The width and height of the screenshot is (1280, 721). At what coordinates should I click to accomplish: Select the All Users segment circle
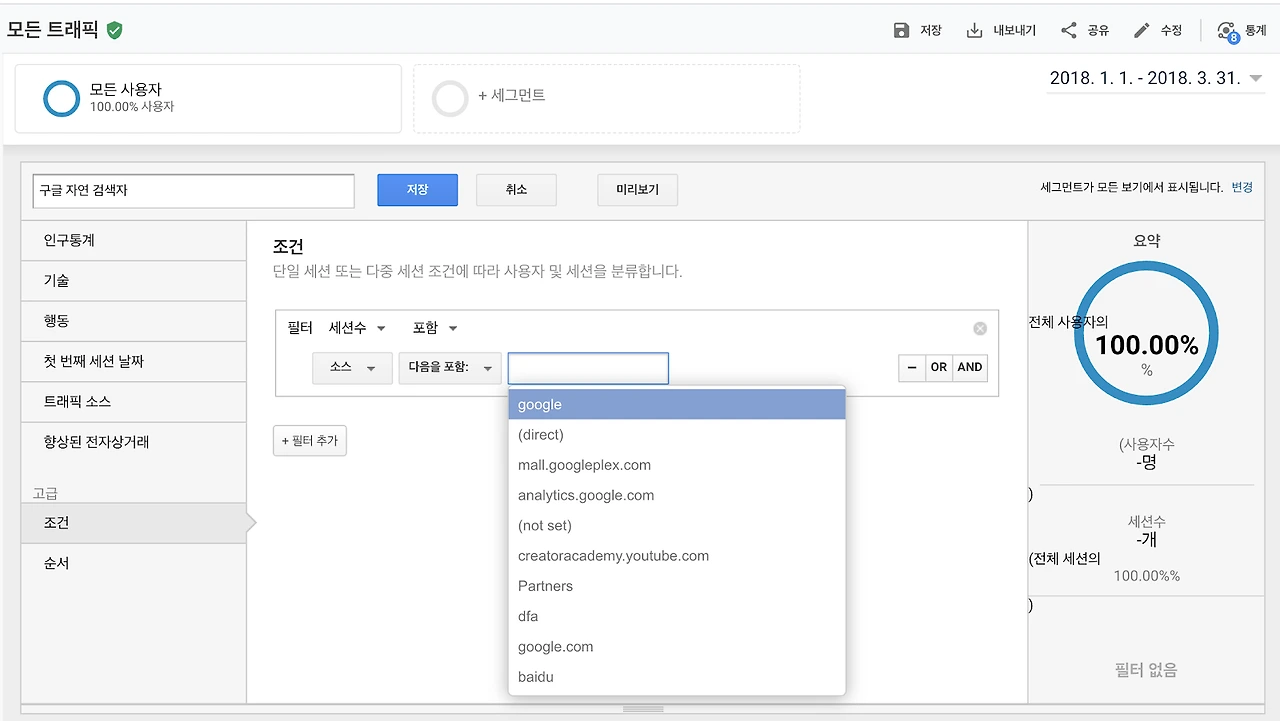tap(61, 98)
